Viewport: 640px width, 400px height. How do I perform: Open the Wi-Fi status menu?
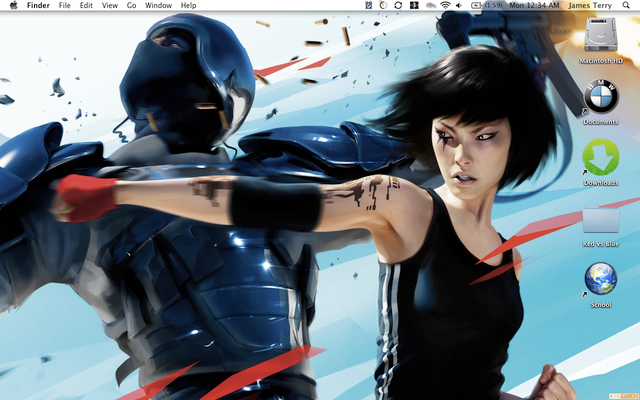point(445,5)
